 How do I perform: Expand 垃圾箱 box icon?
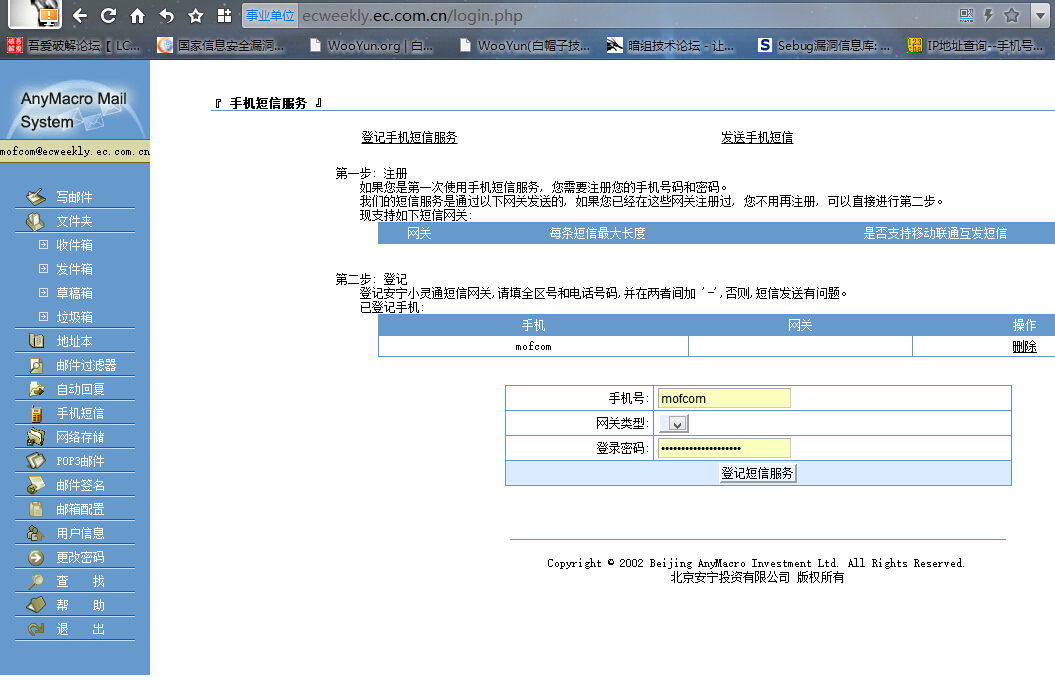(x=43, y=316)
